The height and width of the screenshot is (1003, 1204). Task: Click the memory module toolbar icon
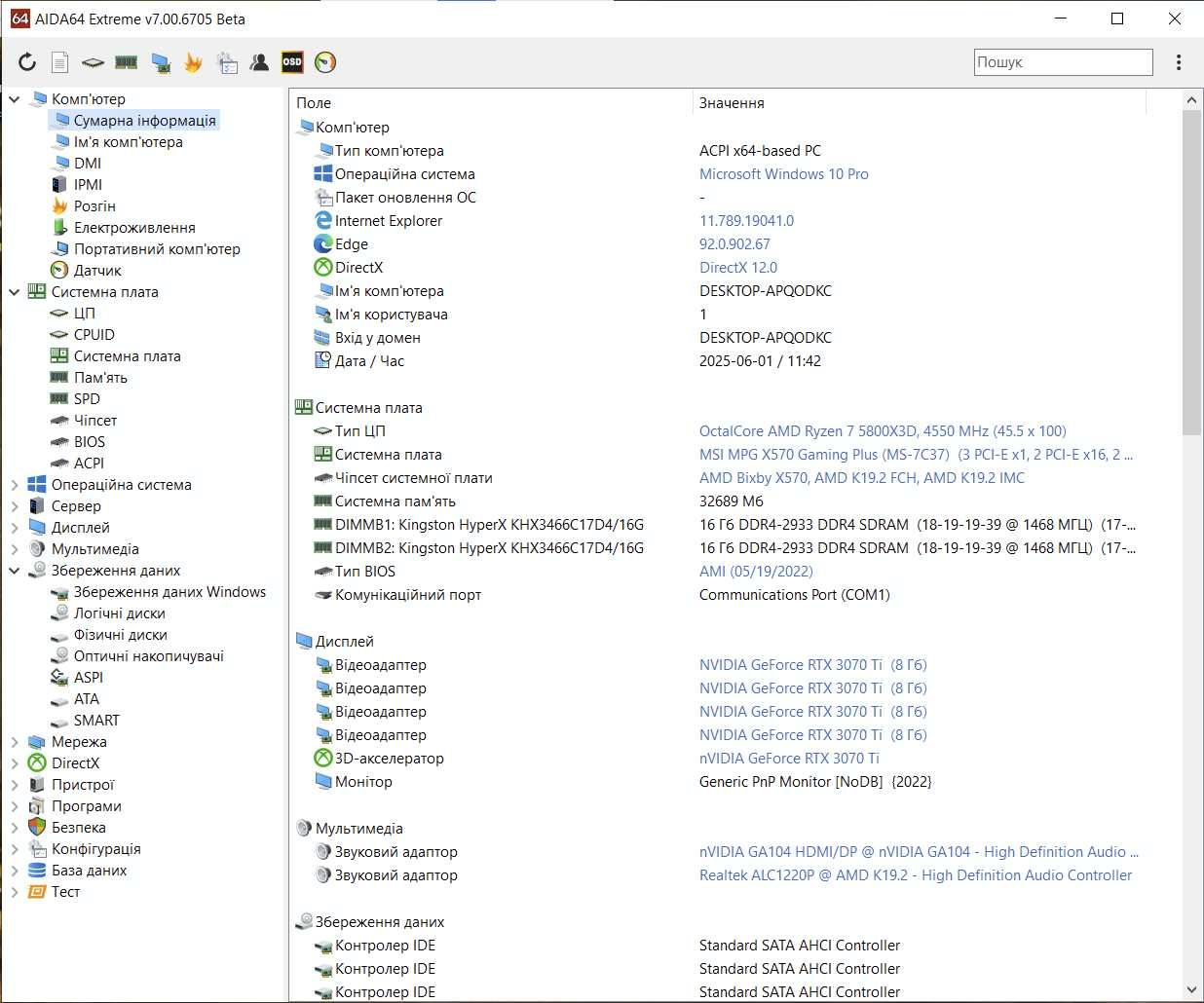[x=126, y=62]
